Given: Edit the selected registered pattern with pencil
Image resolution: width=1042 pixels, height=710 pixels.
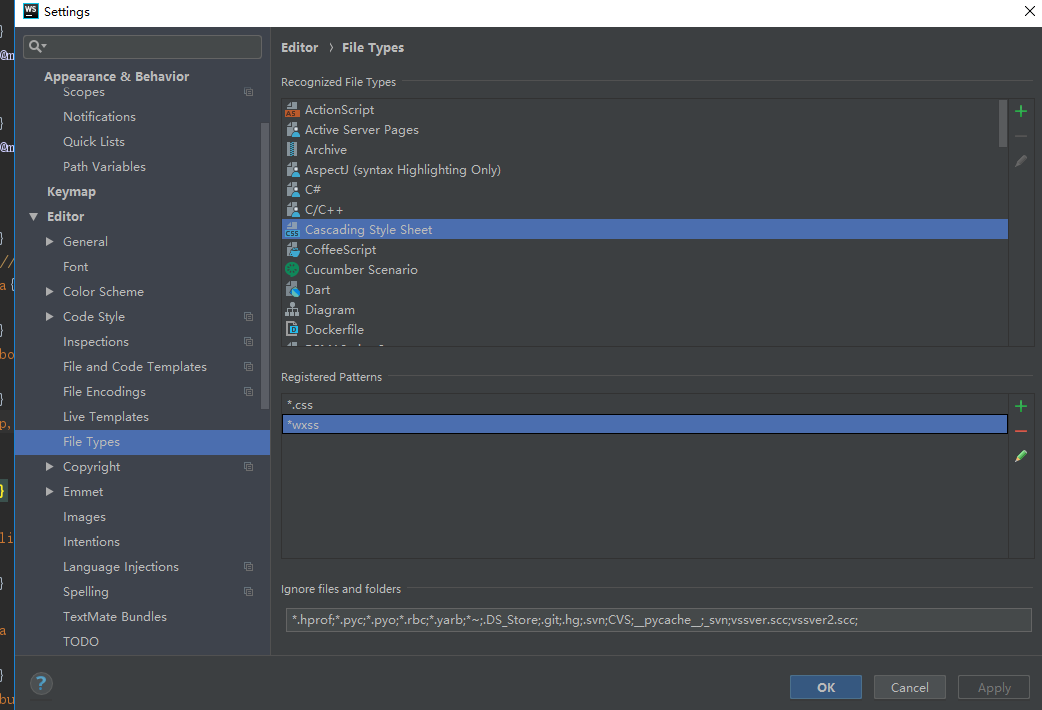Looking at the screenshot, I should [x=1021, y=456].
